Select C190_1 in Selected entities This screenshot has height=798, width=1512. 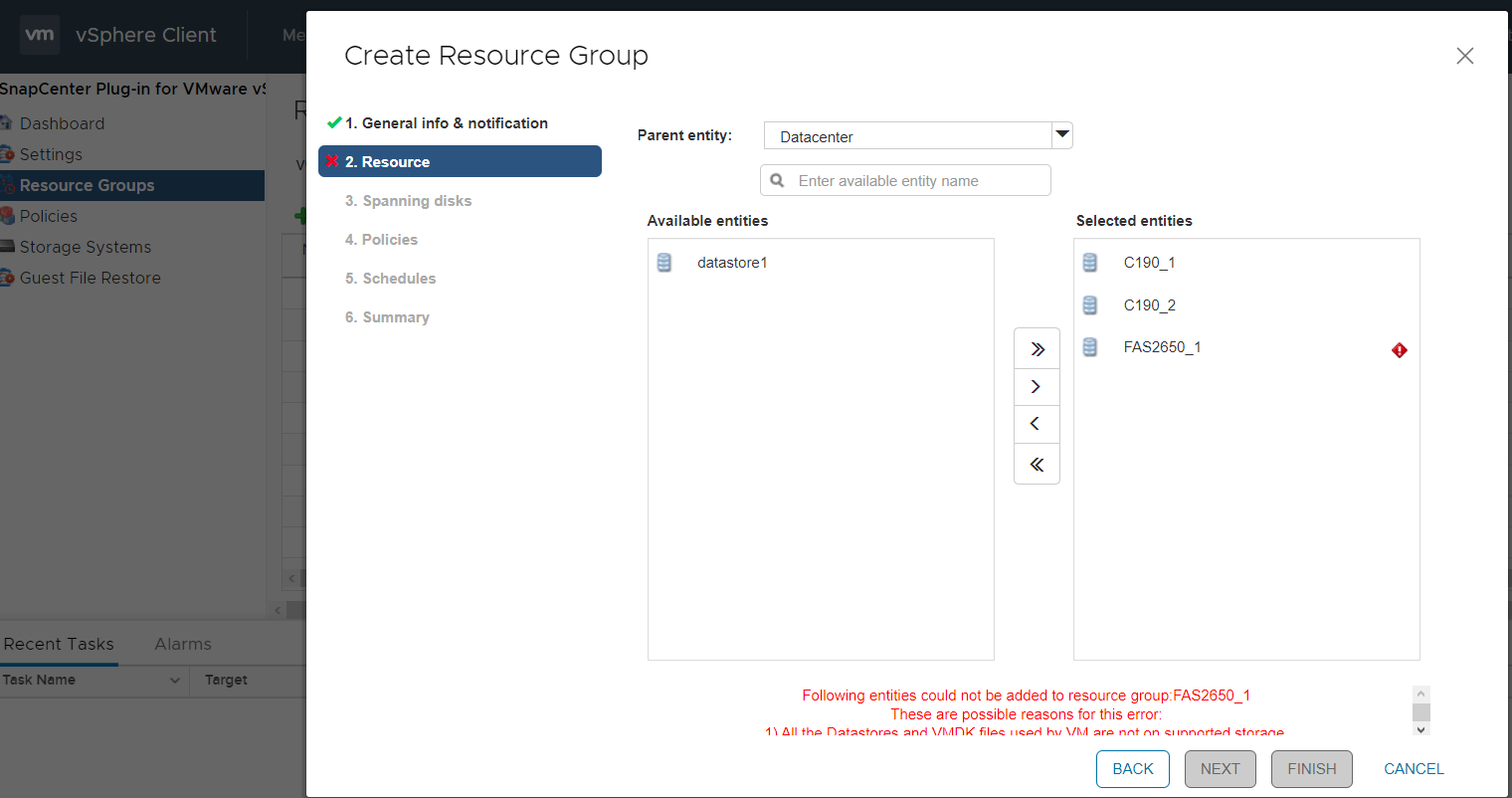click(x=1149, y=263)
